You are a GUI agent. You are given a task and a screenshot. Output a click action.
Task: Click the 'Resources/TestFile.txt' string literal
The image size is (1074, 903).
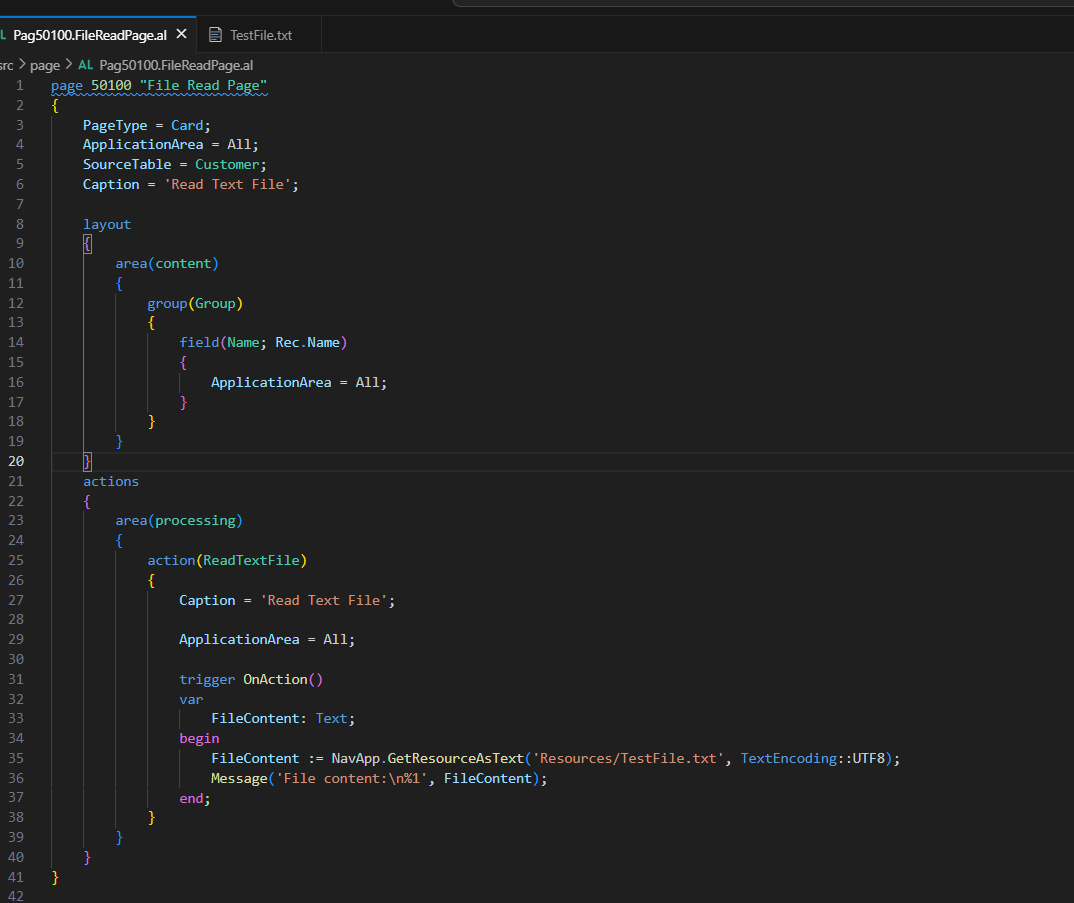pyautogui.click(x=628, y=758)
